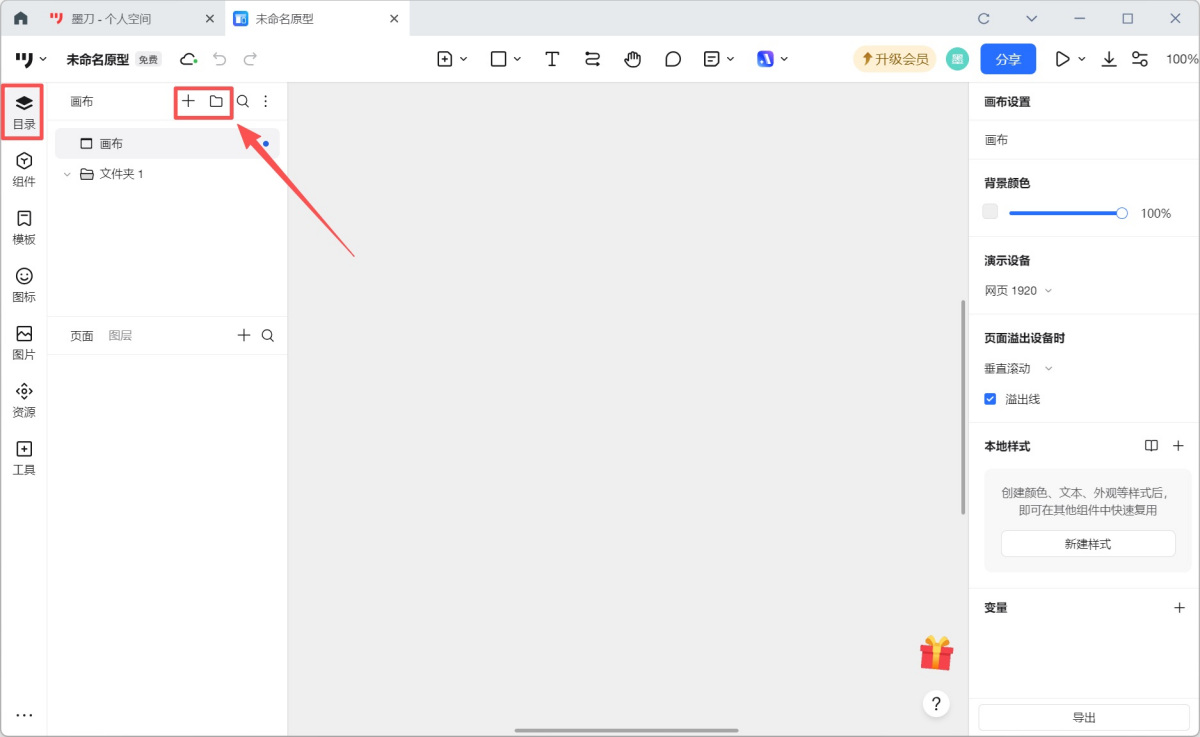Open the 图标 icons library panel
1200x737 pixels.
(x=24, y=284)
